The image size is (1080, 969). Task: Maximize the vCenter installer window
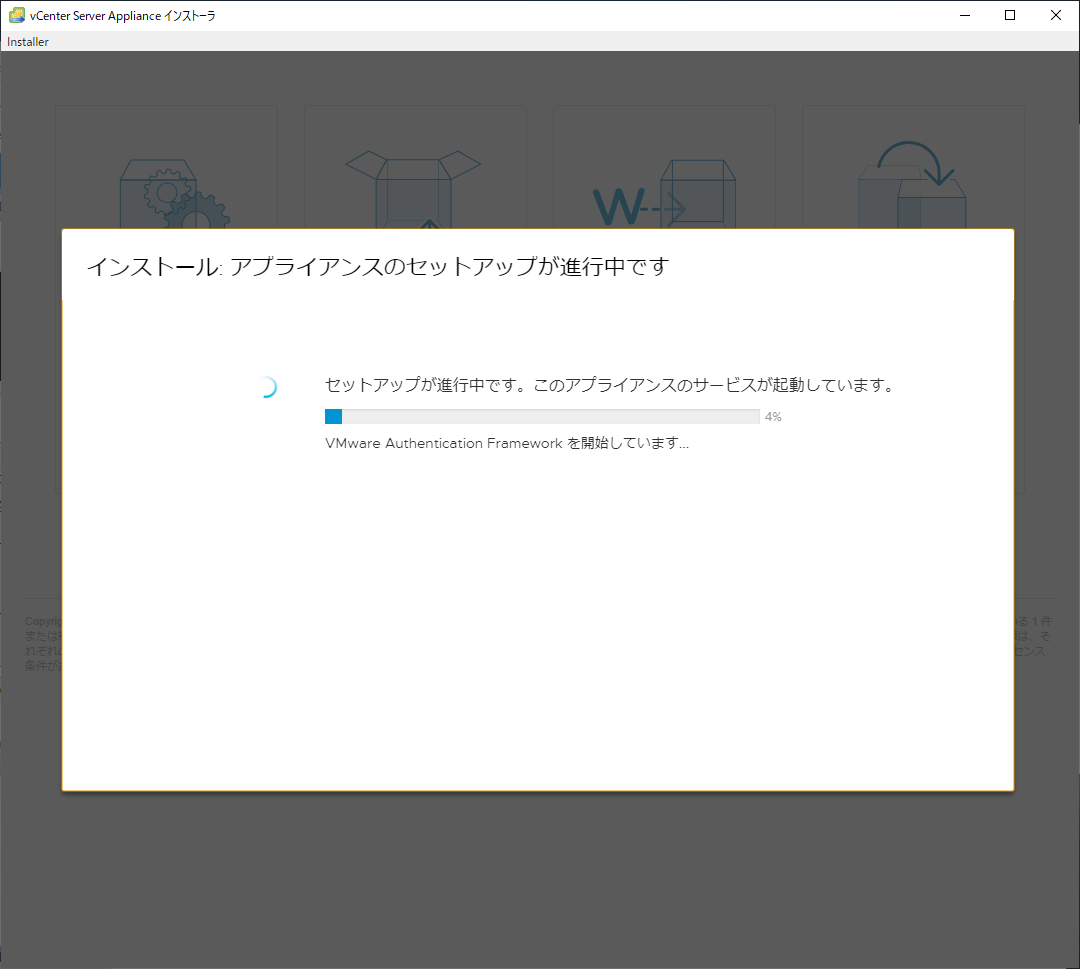1010,15
